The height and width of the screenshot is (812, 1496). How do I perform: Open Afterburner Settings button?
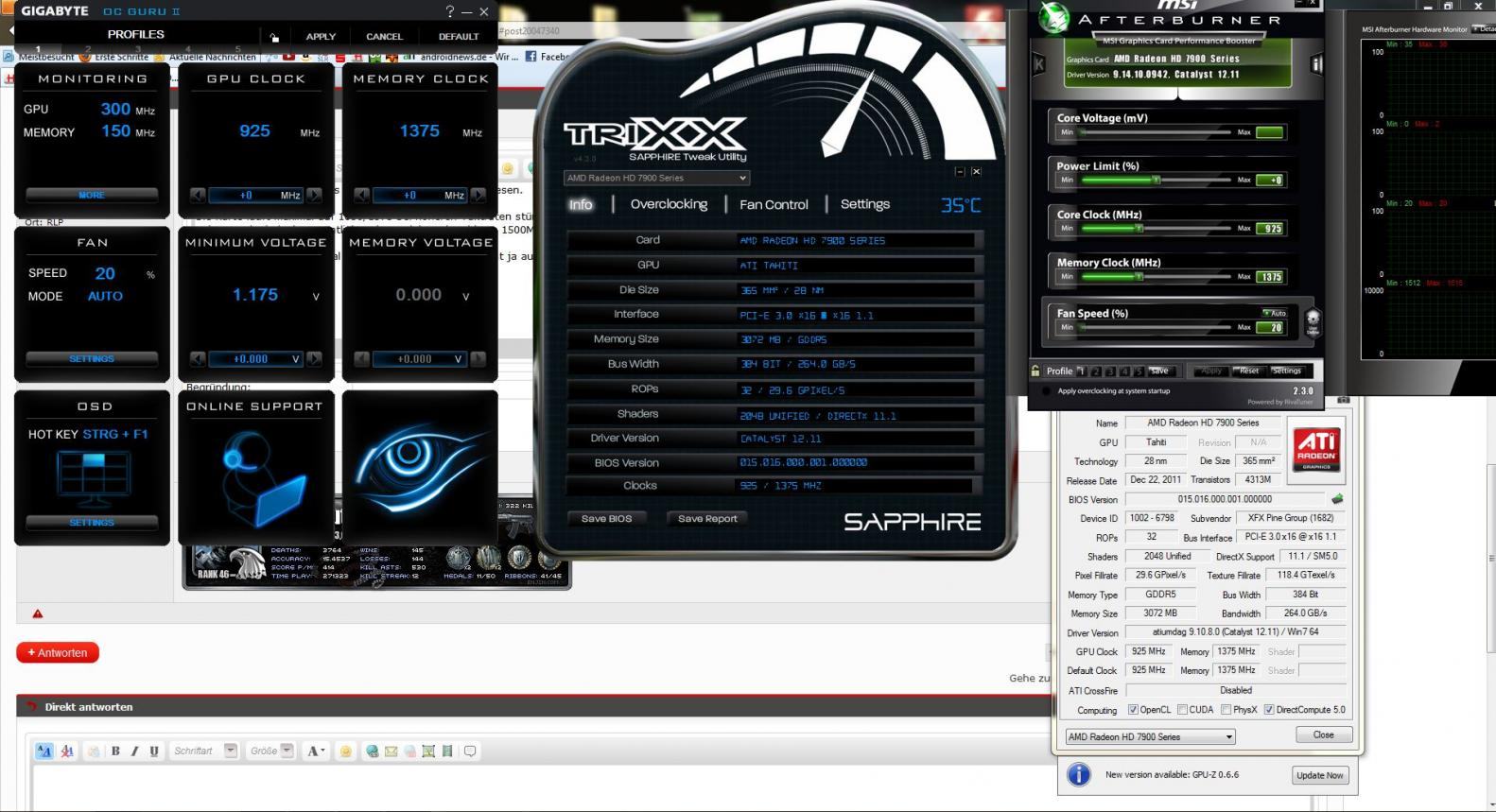[1286, 371]
